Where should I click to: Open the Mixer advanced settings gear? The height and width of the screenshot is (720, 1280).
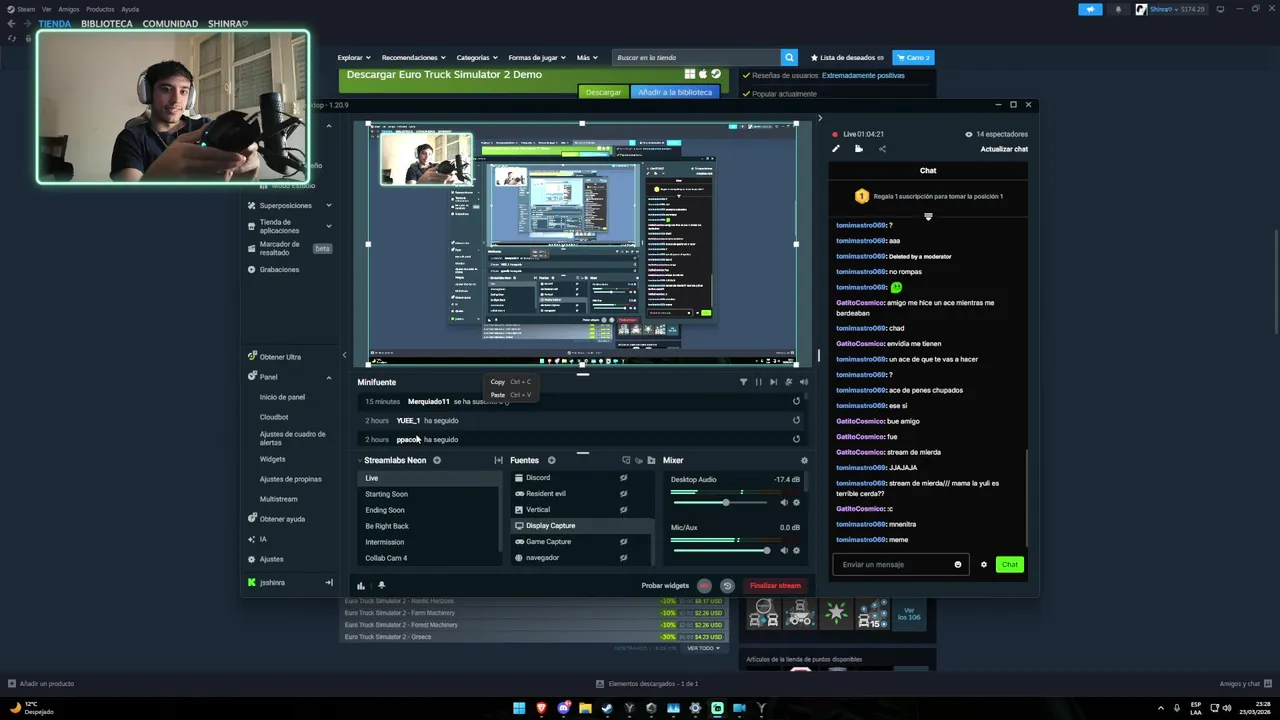(x=804, y=461)
